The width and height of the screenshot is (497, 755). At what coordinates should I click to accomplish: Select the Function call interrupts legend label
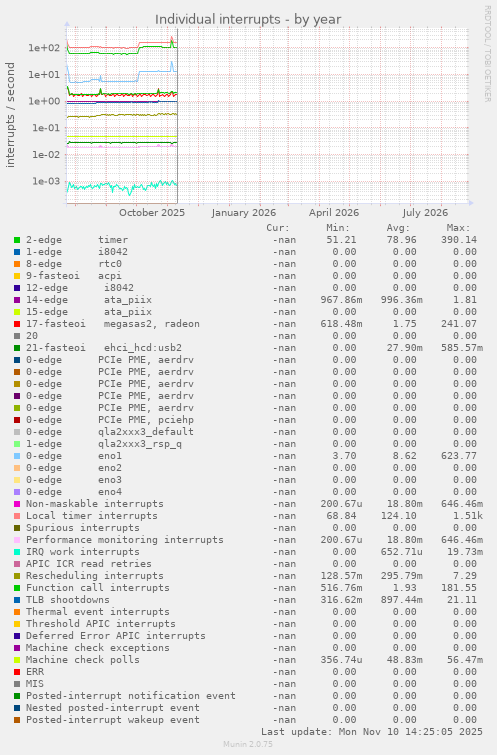click(x=98, y=588)
